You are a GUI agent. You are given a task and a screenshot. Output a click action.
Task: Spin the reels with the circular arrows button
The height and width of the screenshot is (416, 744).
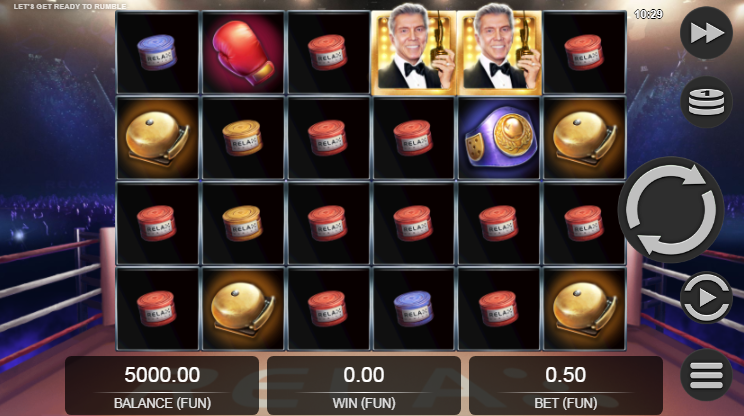671,210
